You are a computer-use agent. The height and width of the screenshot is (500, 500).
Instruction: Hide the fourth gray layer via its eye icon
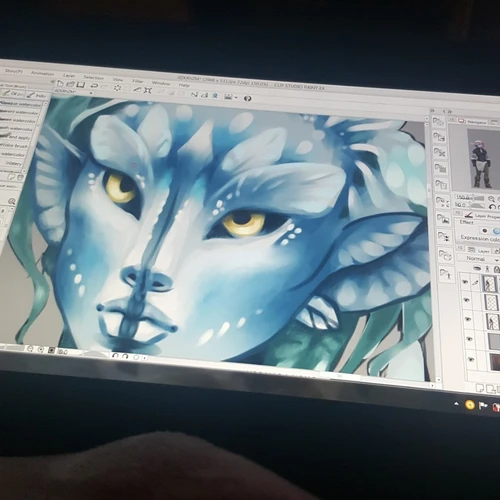(x=469, y=339)
